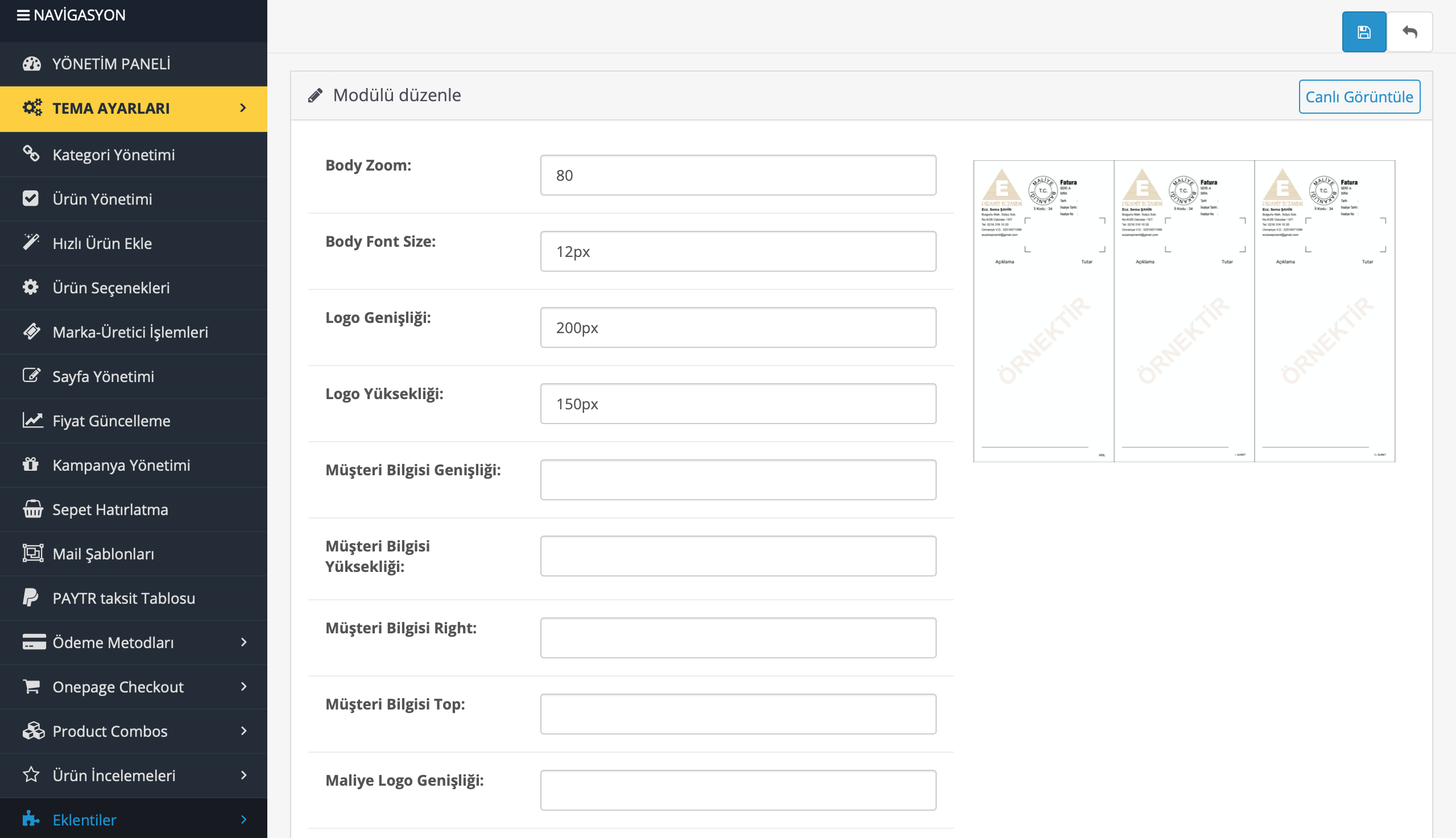Expand the Product Combos submenu arrow
The width and height of the screenshot is (1456, 838).
243,731
